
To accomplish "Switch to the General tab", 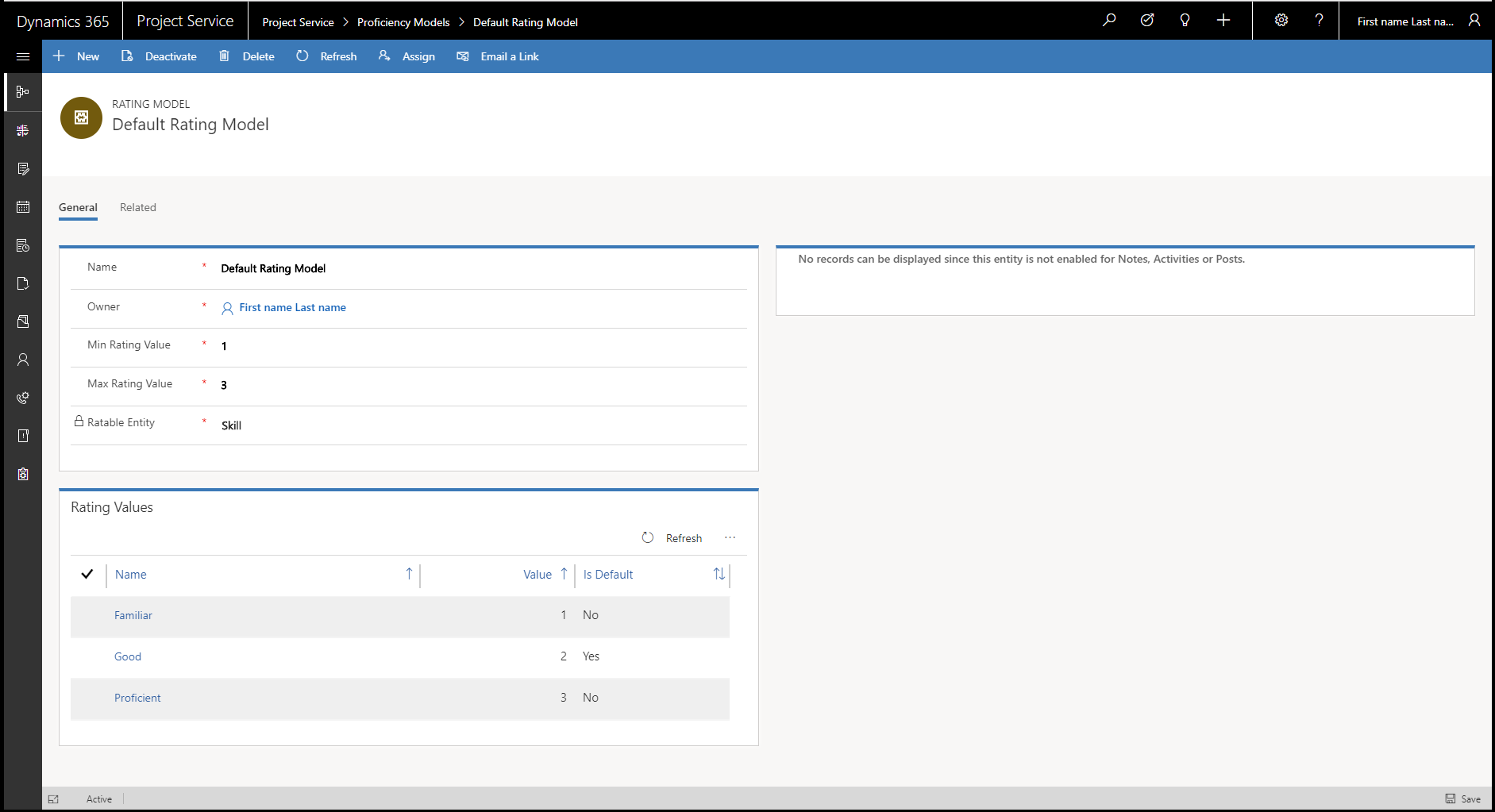I will click(x=78, y=207).
